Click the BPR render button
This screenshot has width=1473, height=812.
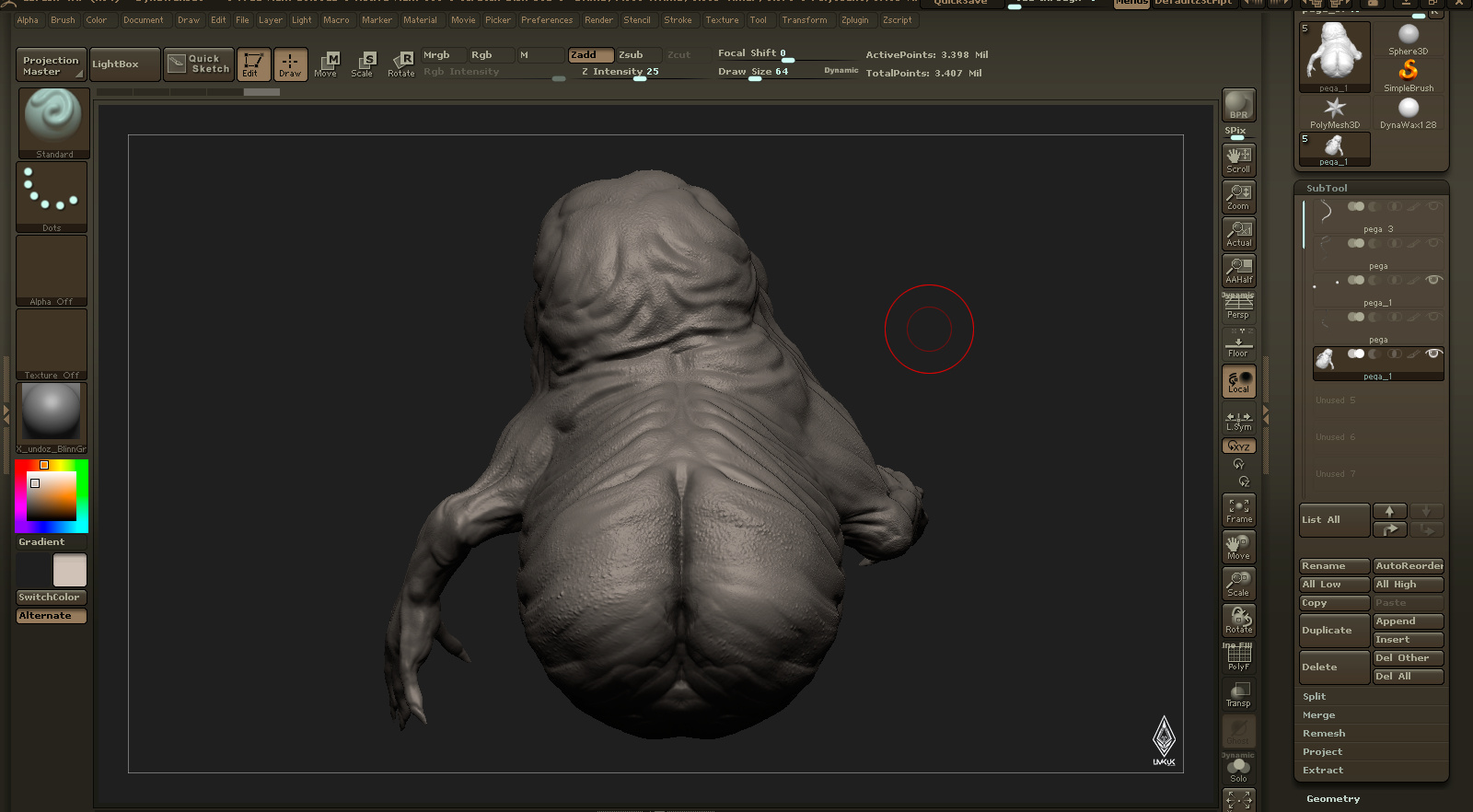(x=1238, y=104)
